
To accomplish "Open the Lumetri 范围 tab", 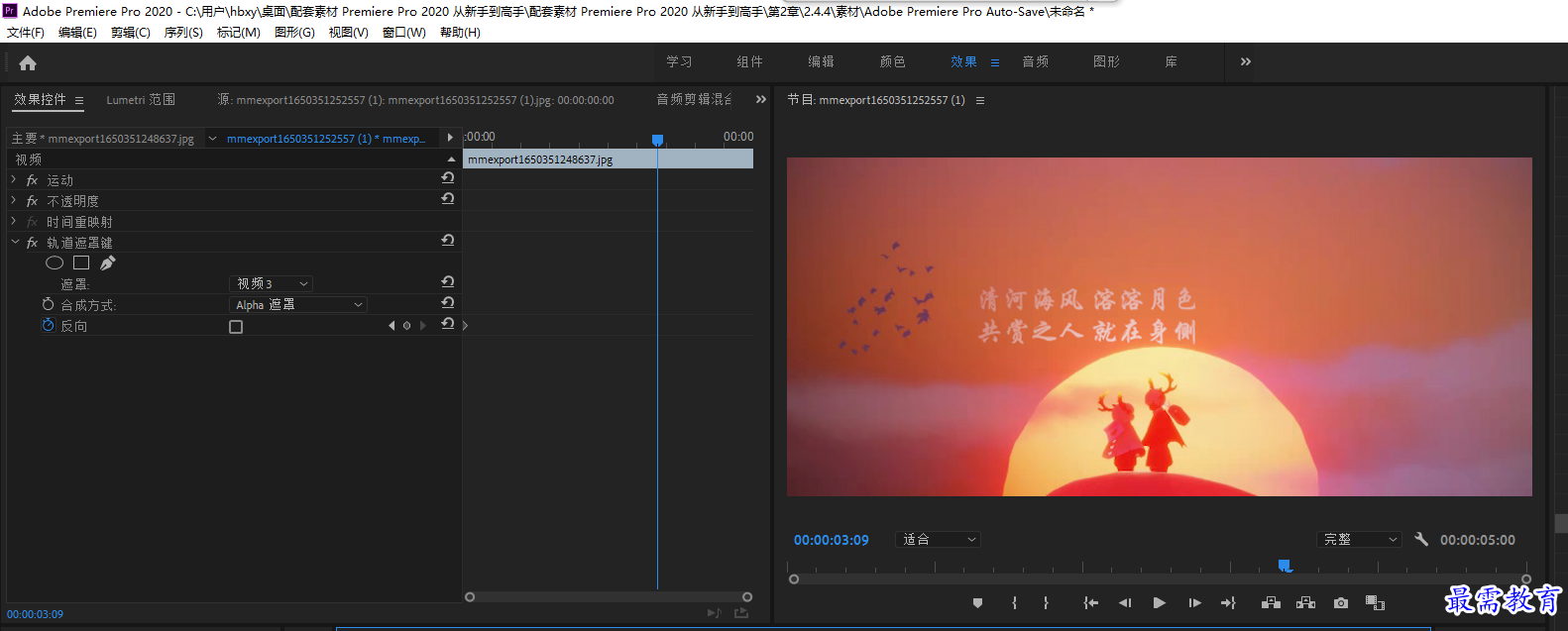I will (141, 100).
